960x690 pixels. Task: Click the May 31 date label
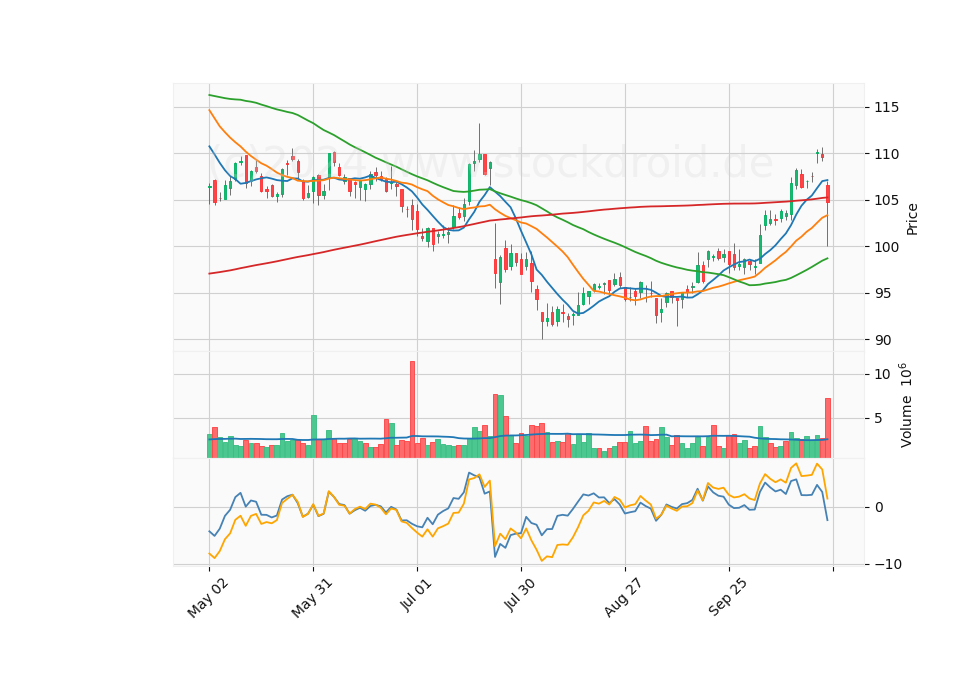coord(312,598)
